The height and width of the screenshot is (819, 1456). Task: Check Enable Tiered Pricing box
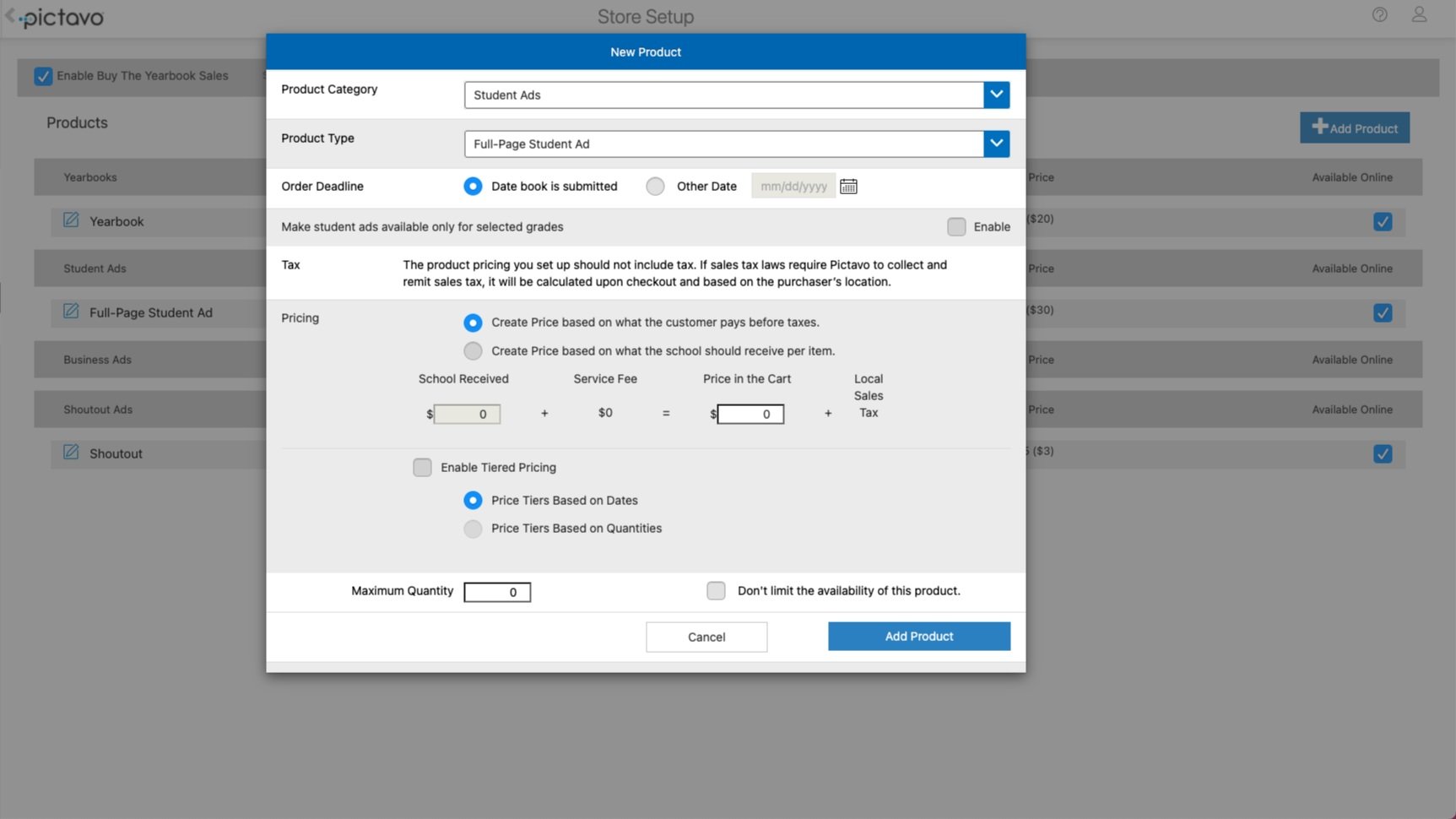pyautogui.click(x=422, y=467)
